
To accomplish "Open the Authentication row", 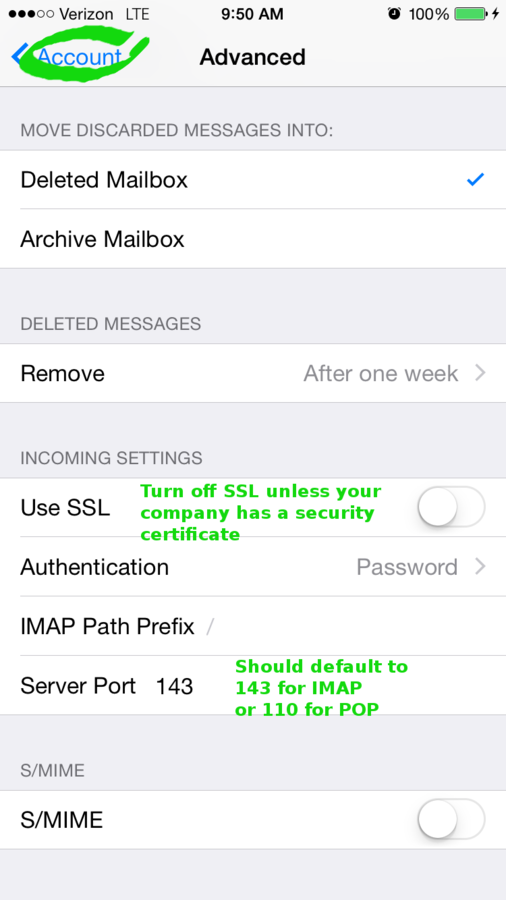I will pyautogui.click(x=253, y=567).
